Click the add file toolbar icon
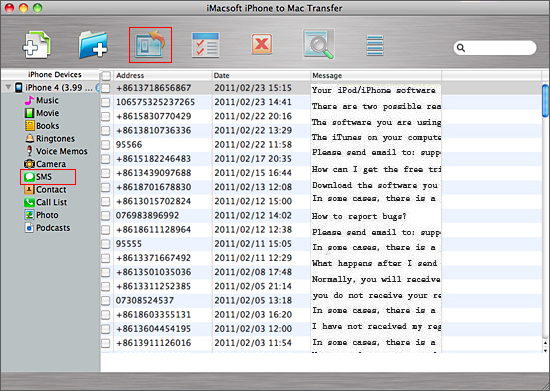Viewport: 550px width, 391px height. click(x=37, y=45)
